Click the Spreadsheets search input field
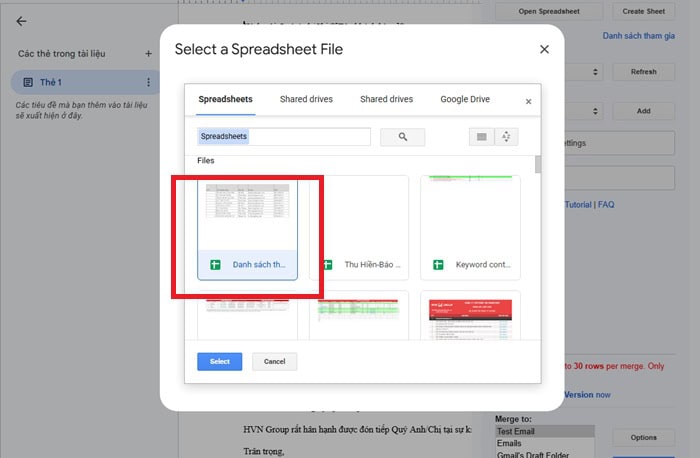 tap(284, 136)
